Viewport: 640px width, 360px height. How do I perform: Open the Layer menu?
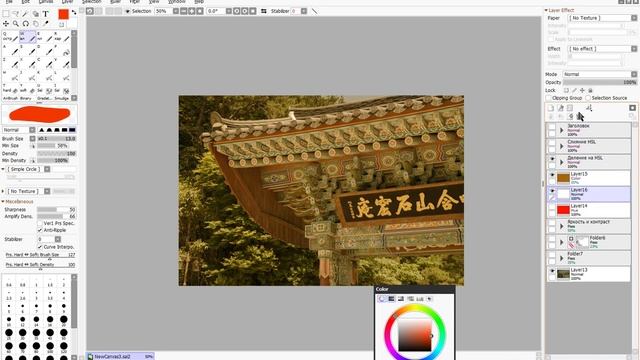coord(67,2)
